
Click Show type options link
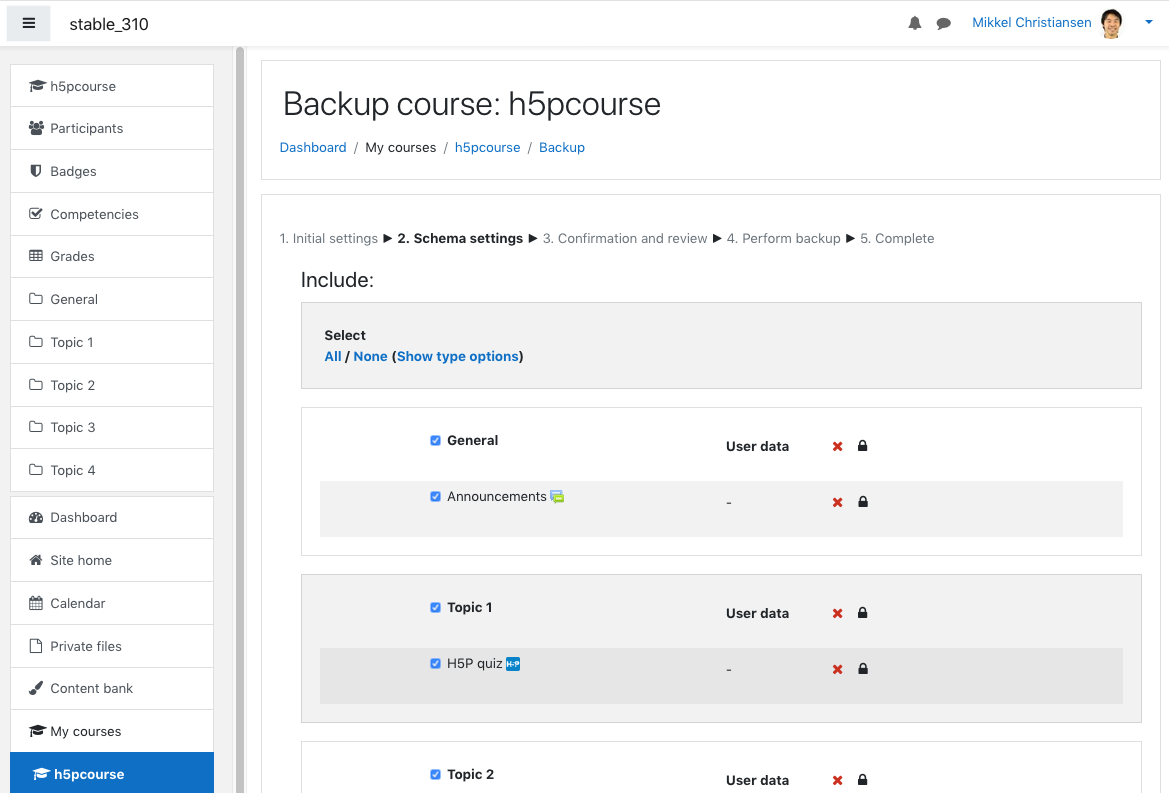458,356
